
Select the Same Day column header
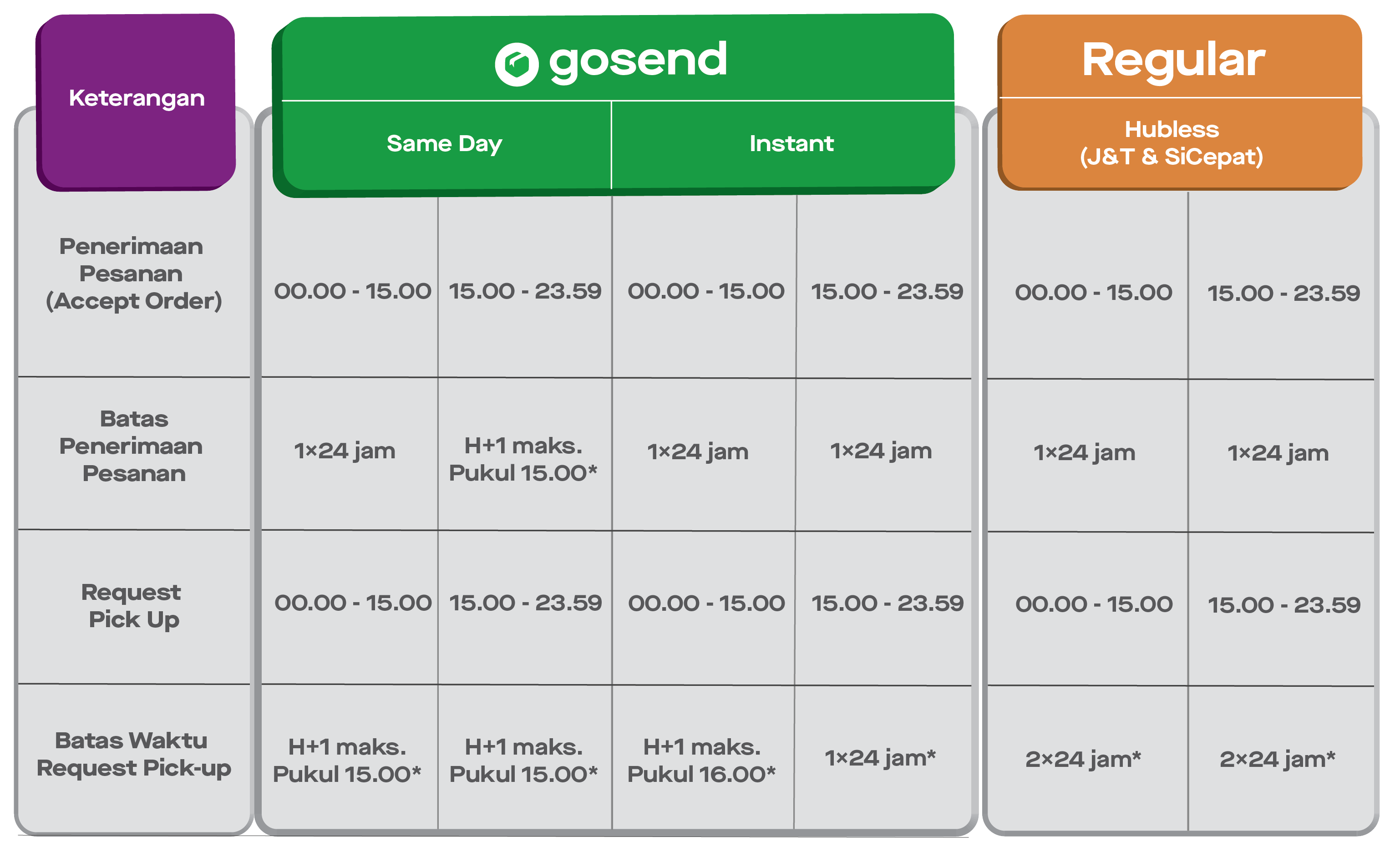pos(444,144)
